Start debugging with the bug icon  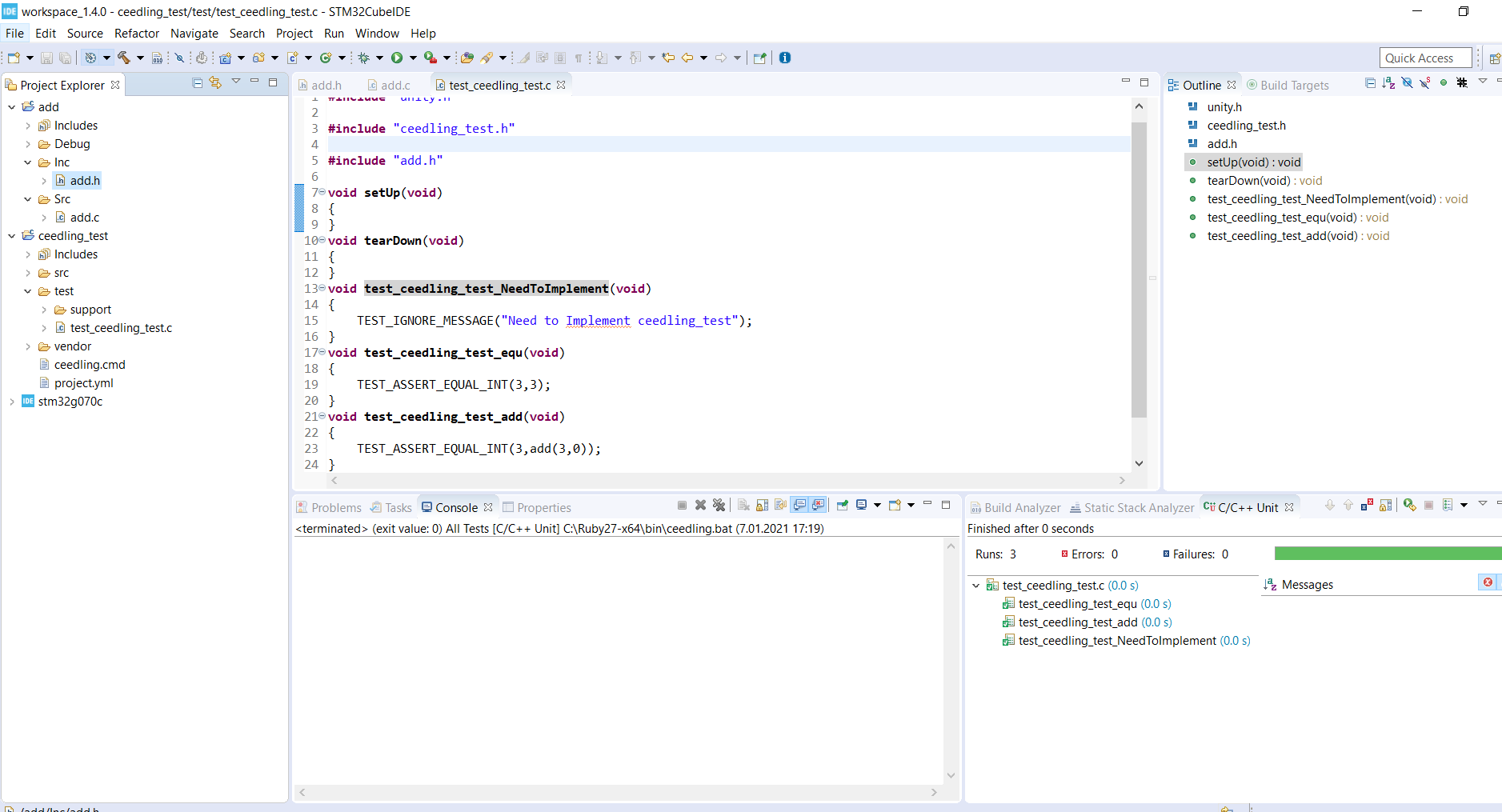pyautogui.click(x=364, y=58)
